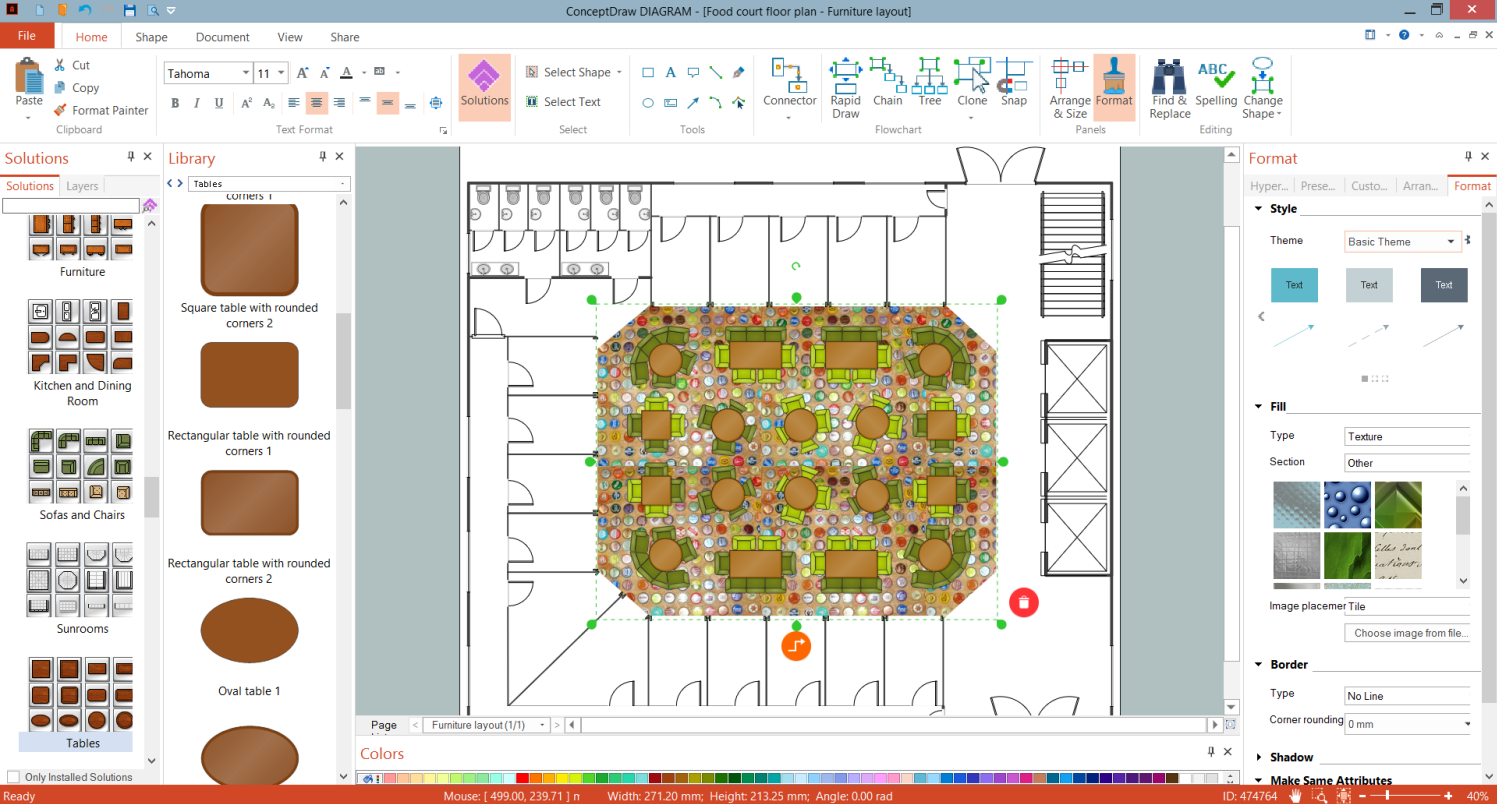Switch to the Layers tab
The height and width of the screenshot is (804, 1497).
point(82,185)
